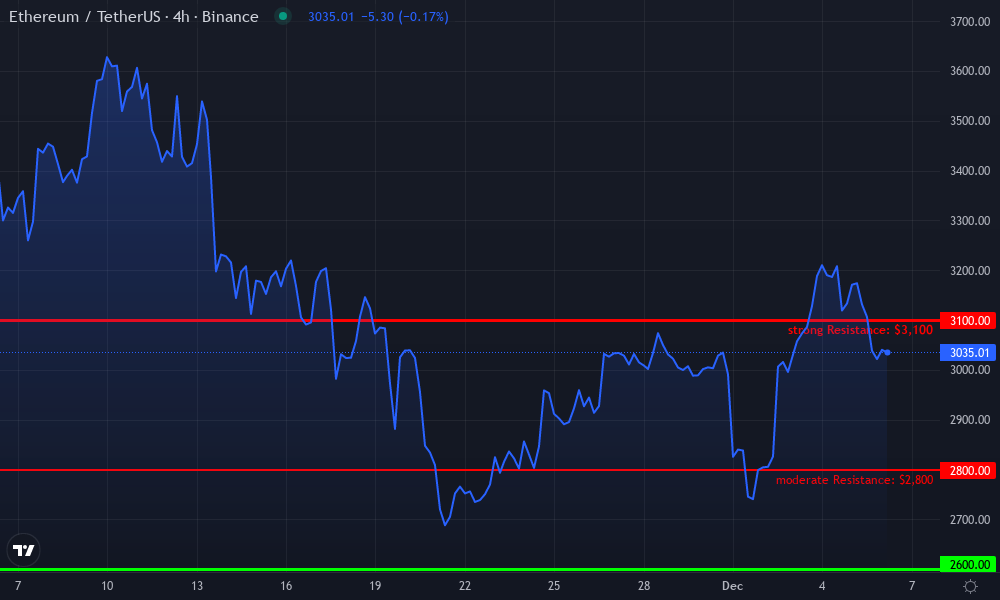Click the current price marker dot on chart
The image size is (1000, 600).
click(x=886, y=352)
